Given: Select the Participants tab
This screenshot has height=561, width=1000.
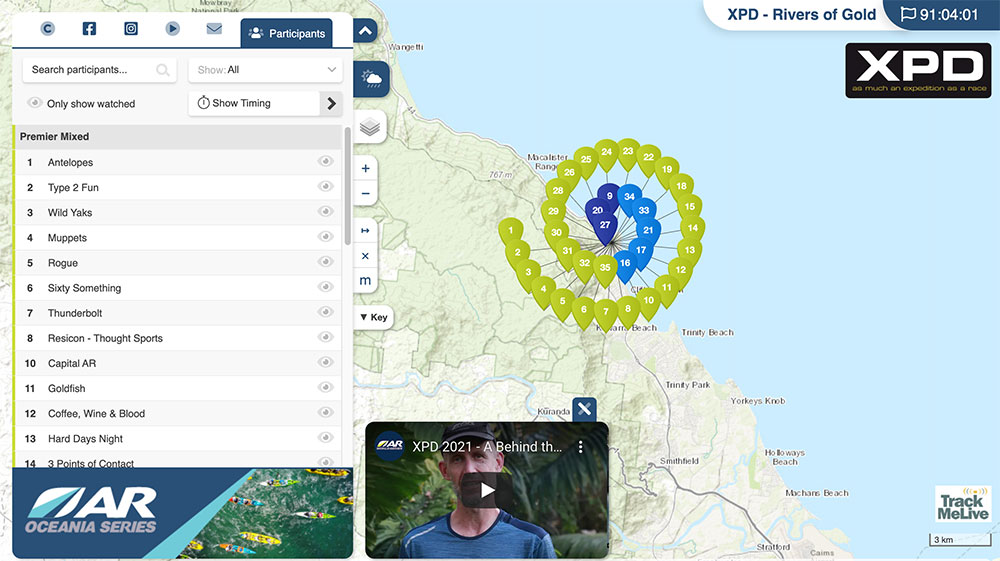Looking at the screenshot, I should click(x=286, y=33).
